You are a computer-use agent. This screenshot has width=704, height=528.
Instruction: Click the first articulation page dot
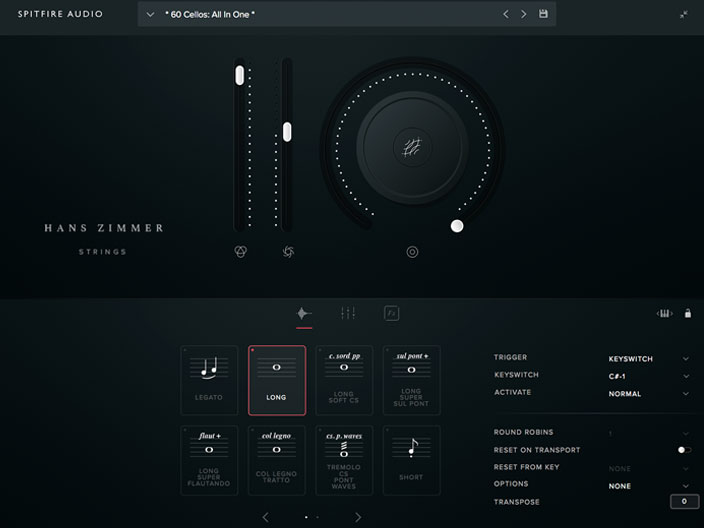pos(306,517)
